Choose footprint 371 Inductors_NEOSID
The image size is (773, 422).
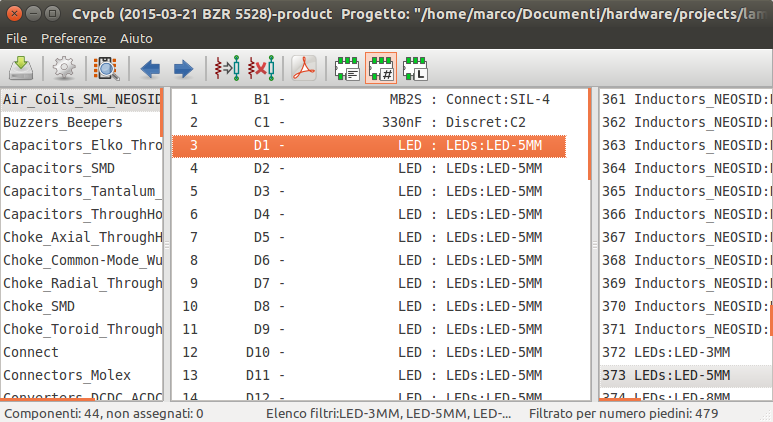684,329
